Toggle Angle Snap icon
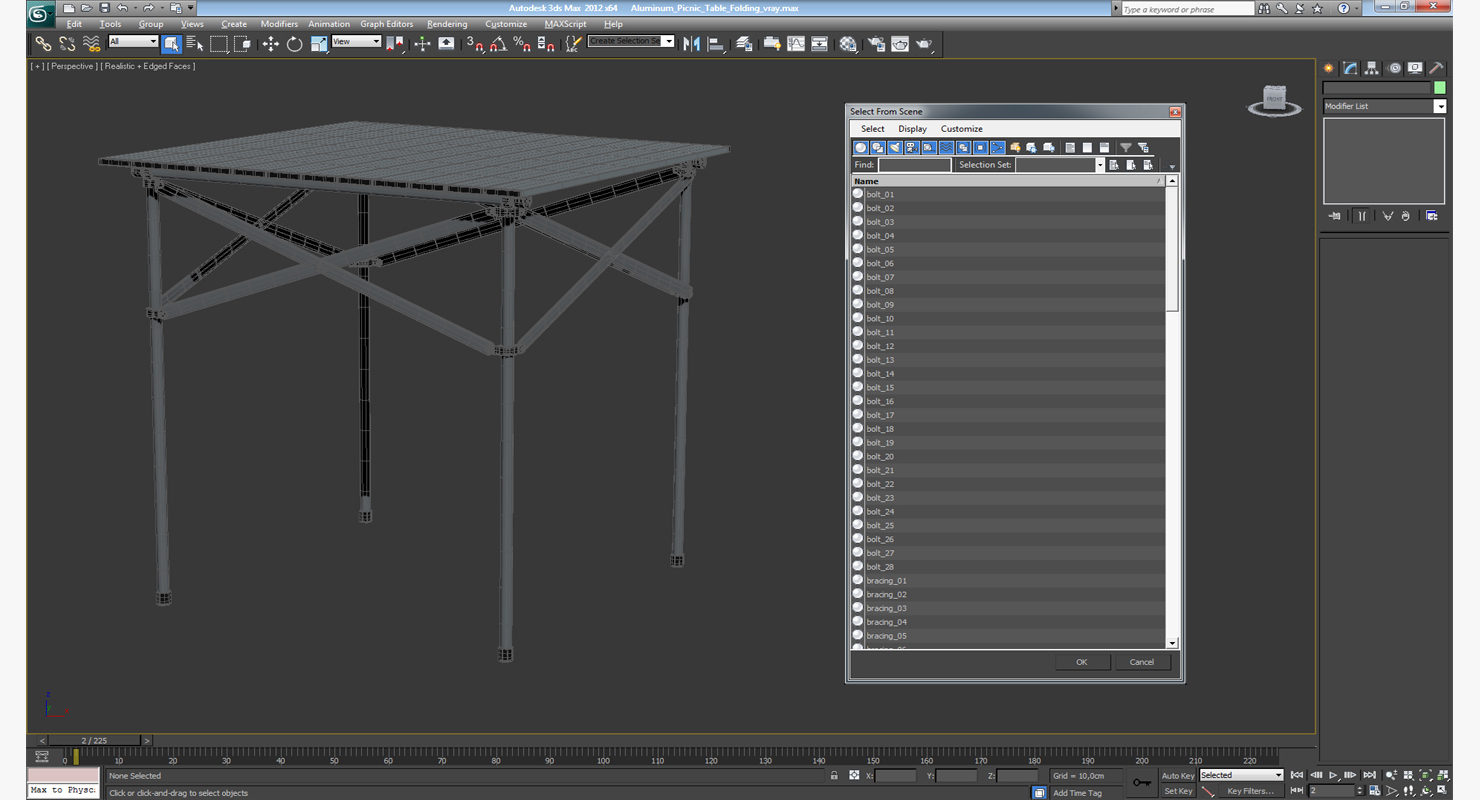1480x800 pixels. (498, 44)
